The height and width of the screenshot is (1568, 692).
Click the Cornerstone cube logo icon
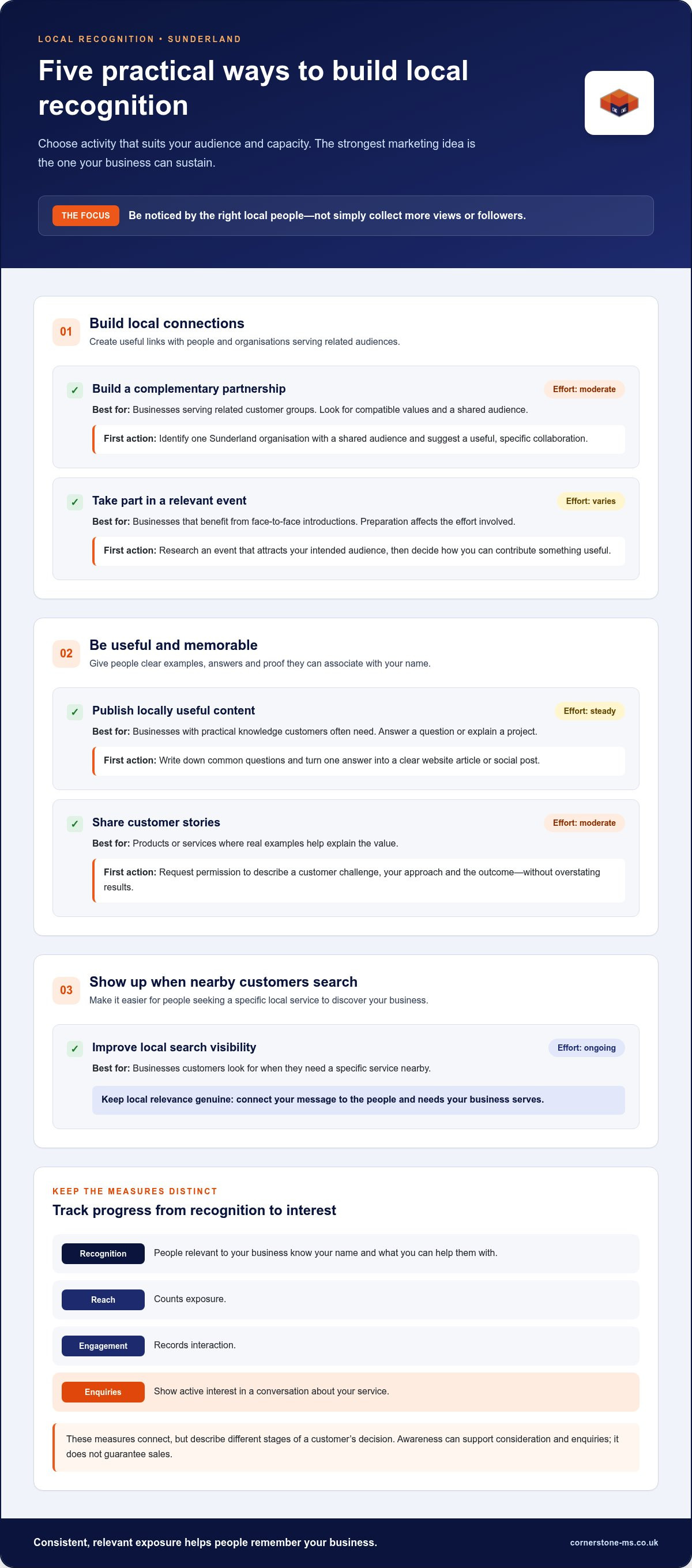coord(619,103)
